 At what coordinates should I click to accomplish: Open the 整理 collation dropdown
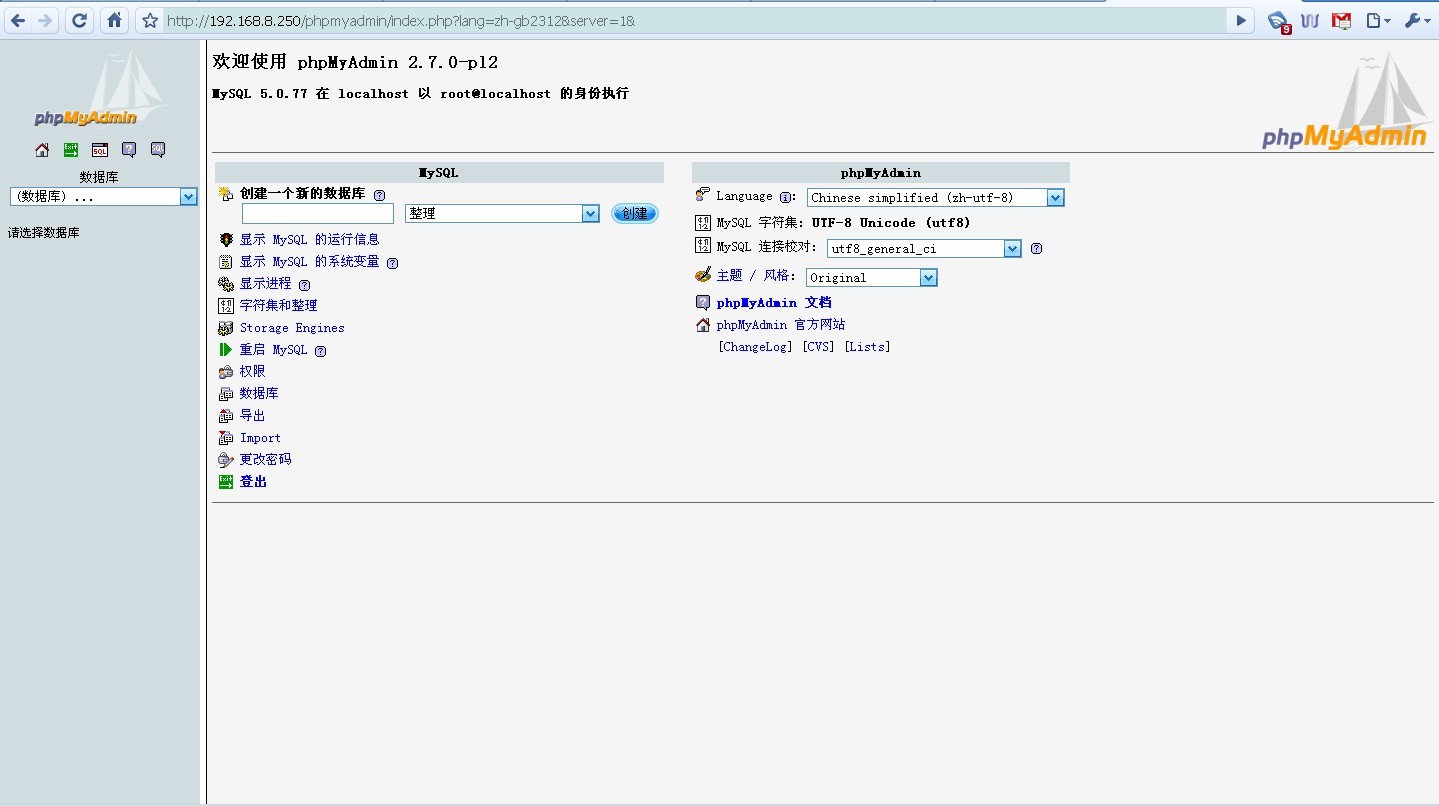tap(502, 213)
